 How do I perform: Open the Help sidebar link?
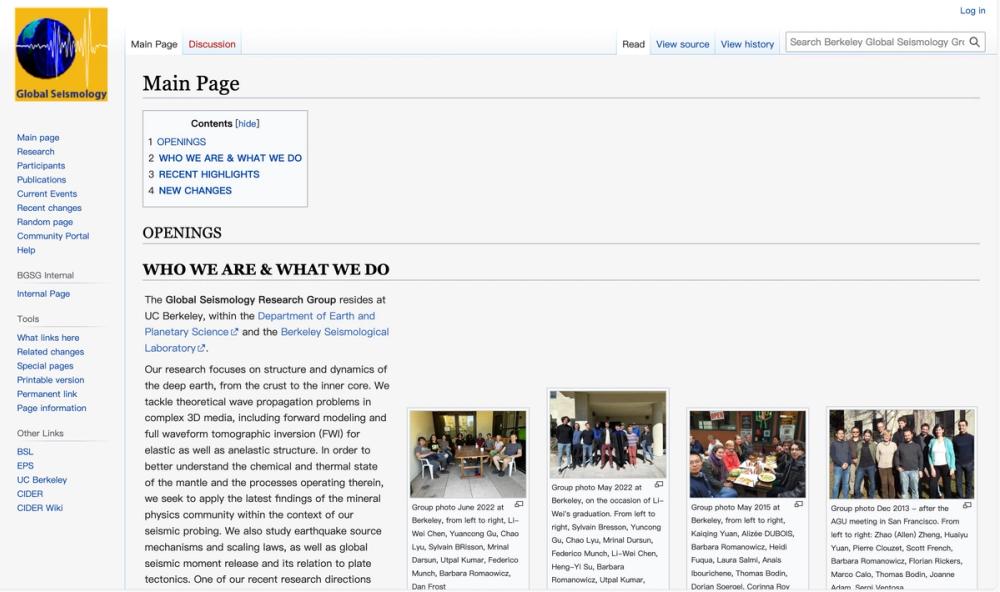click(x=26, y=249)
